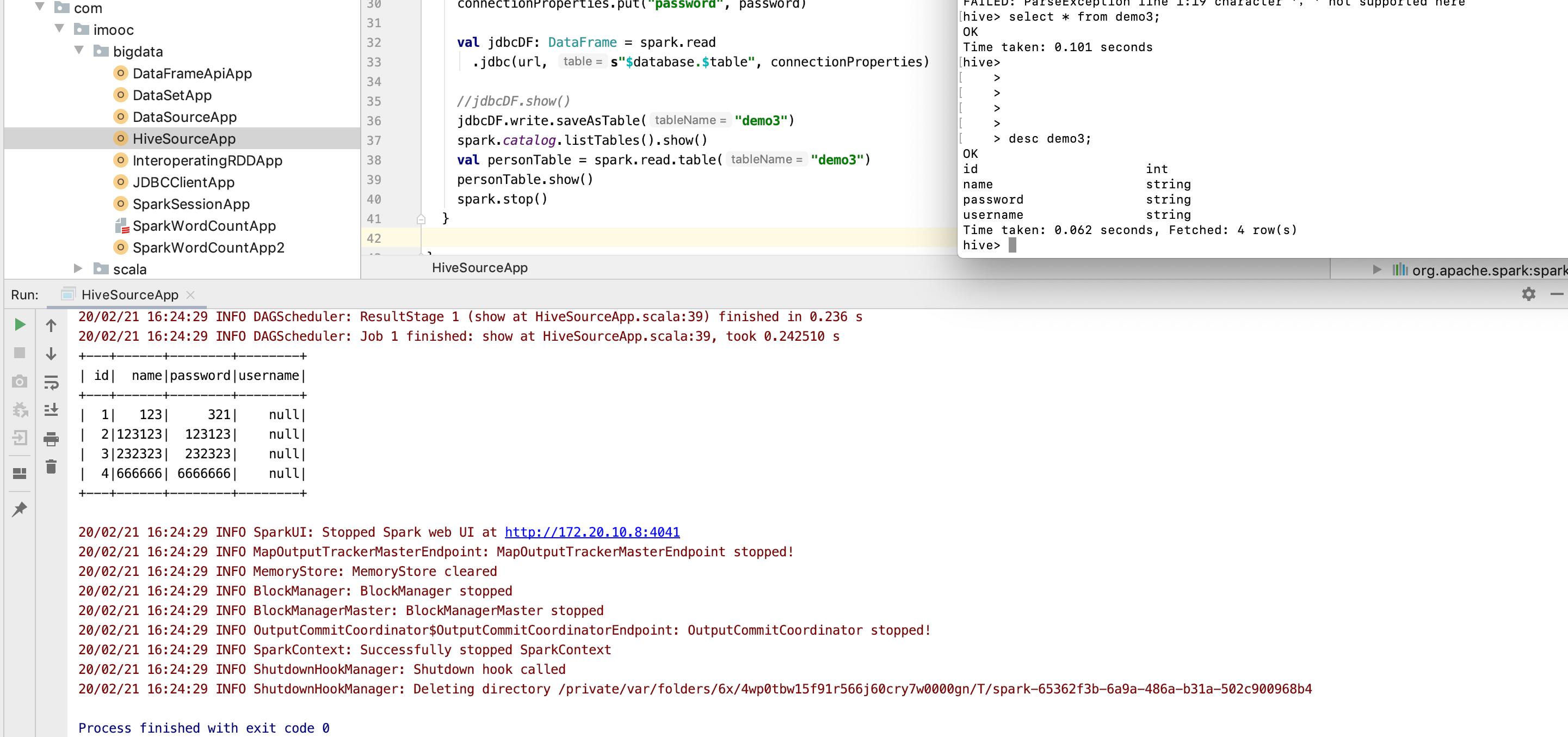The height and width of the screenshot is (737, 1568).
Task: Pin the Run tab with pin icon
Action: [x=20, y=509]
